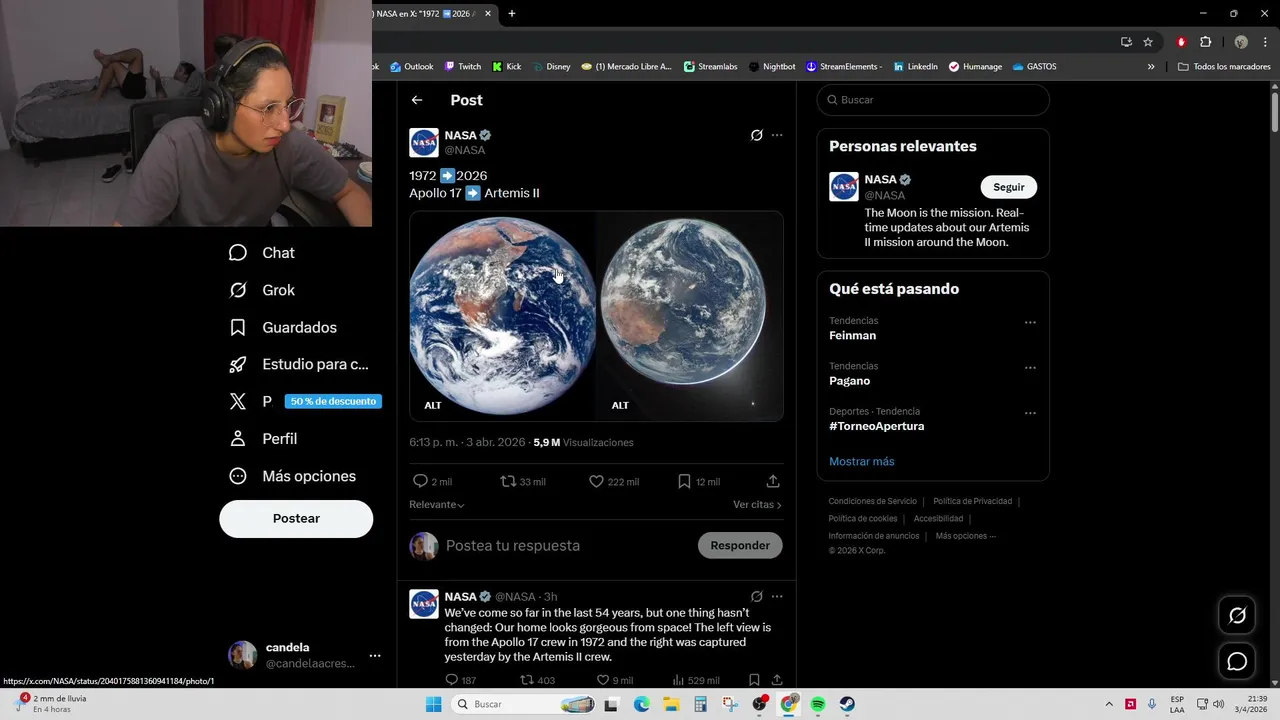Open Todos los marcadores folder
Screen dimensions: 1280x720
[1224, 67]
